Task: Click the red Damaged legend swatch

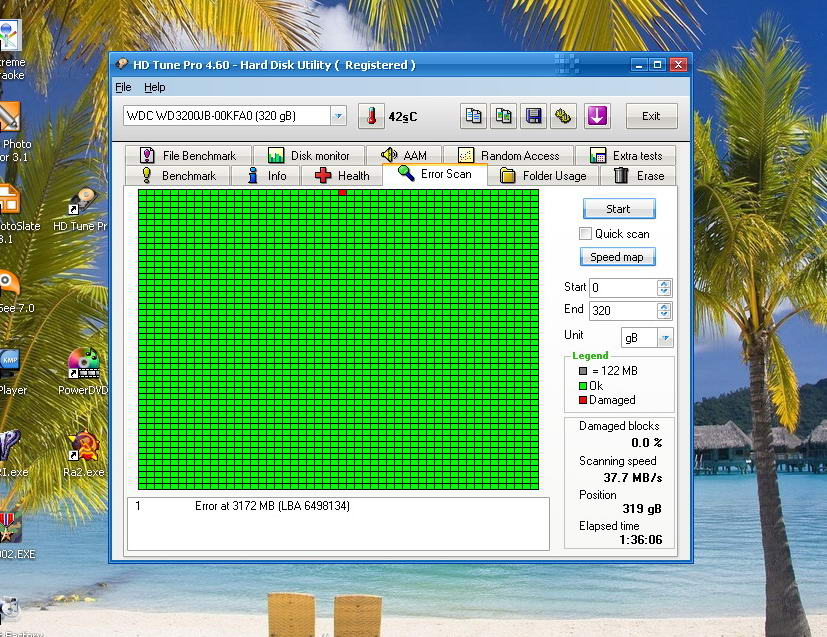Action: [x=583, y=400]
